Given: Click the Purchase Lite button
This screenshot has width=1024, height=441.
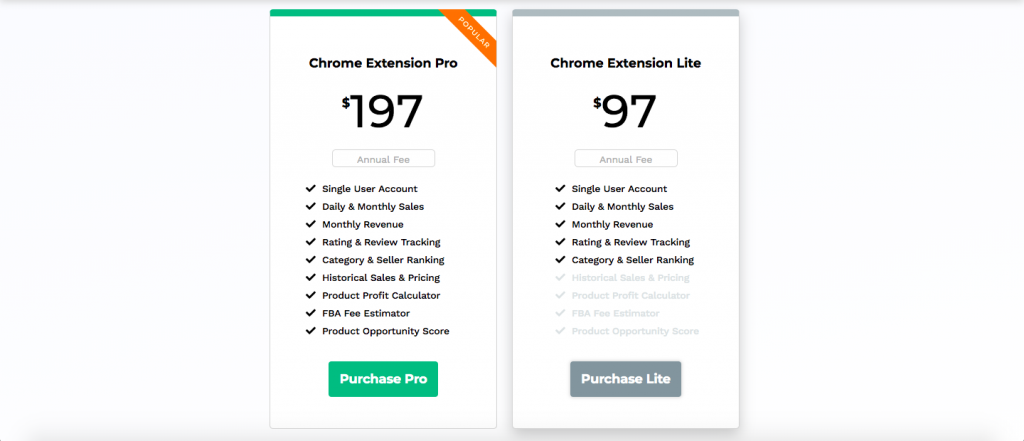Looking at the screenshot, I should click(x=625, y=379).
